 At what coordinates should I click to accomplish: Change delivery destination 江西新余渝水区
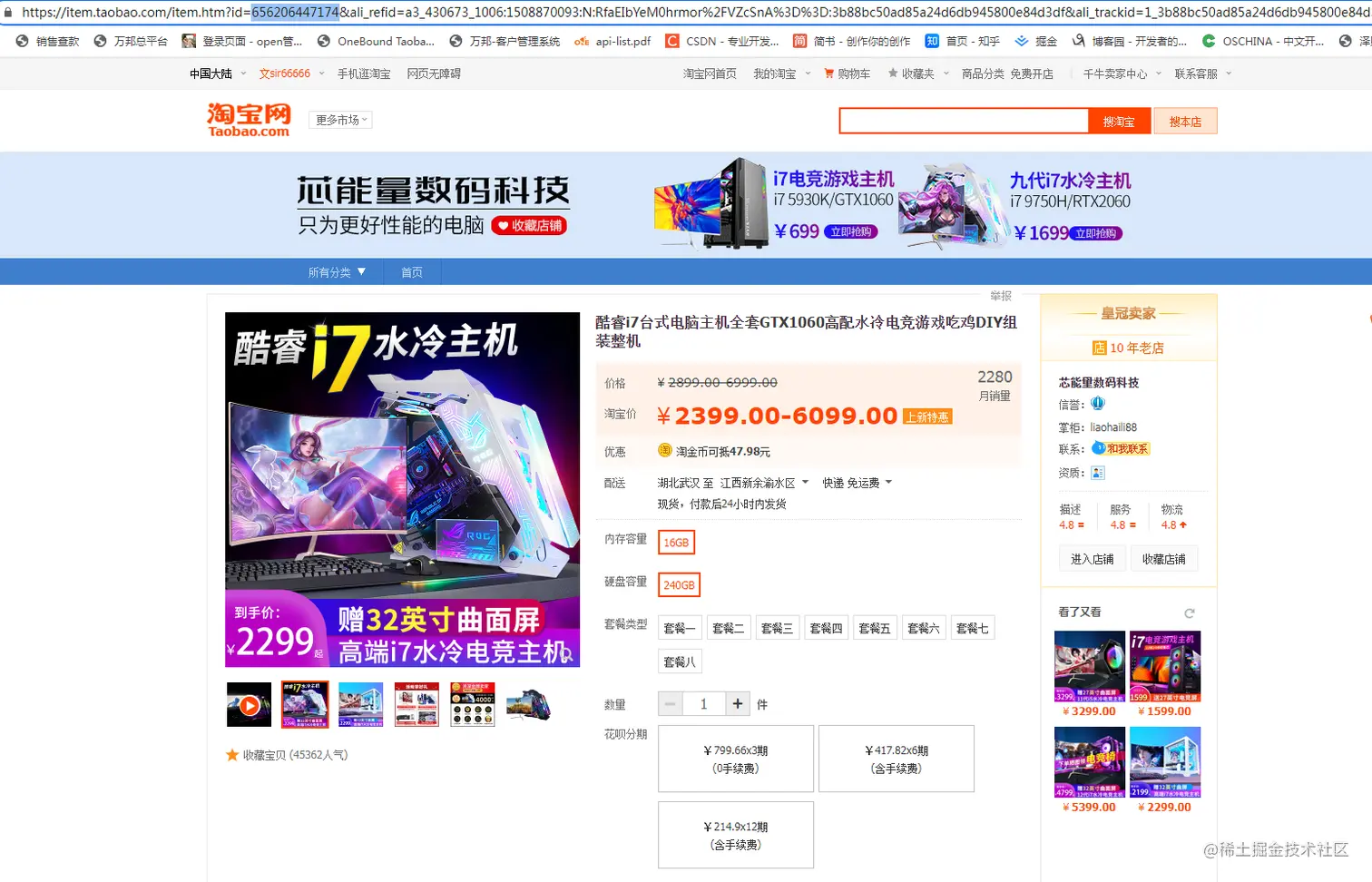(764, 483)
